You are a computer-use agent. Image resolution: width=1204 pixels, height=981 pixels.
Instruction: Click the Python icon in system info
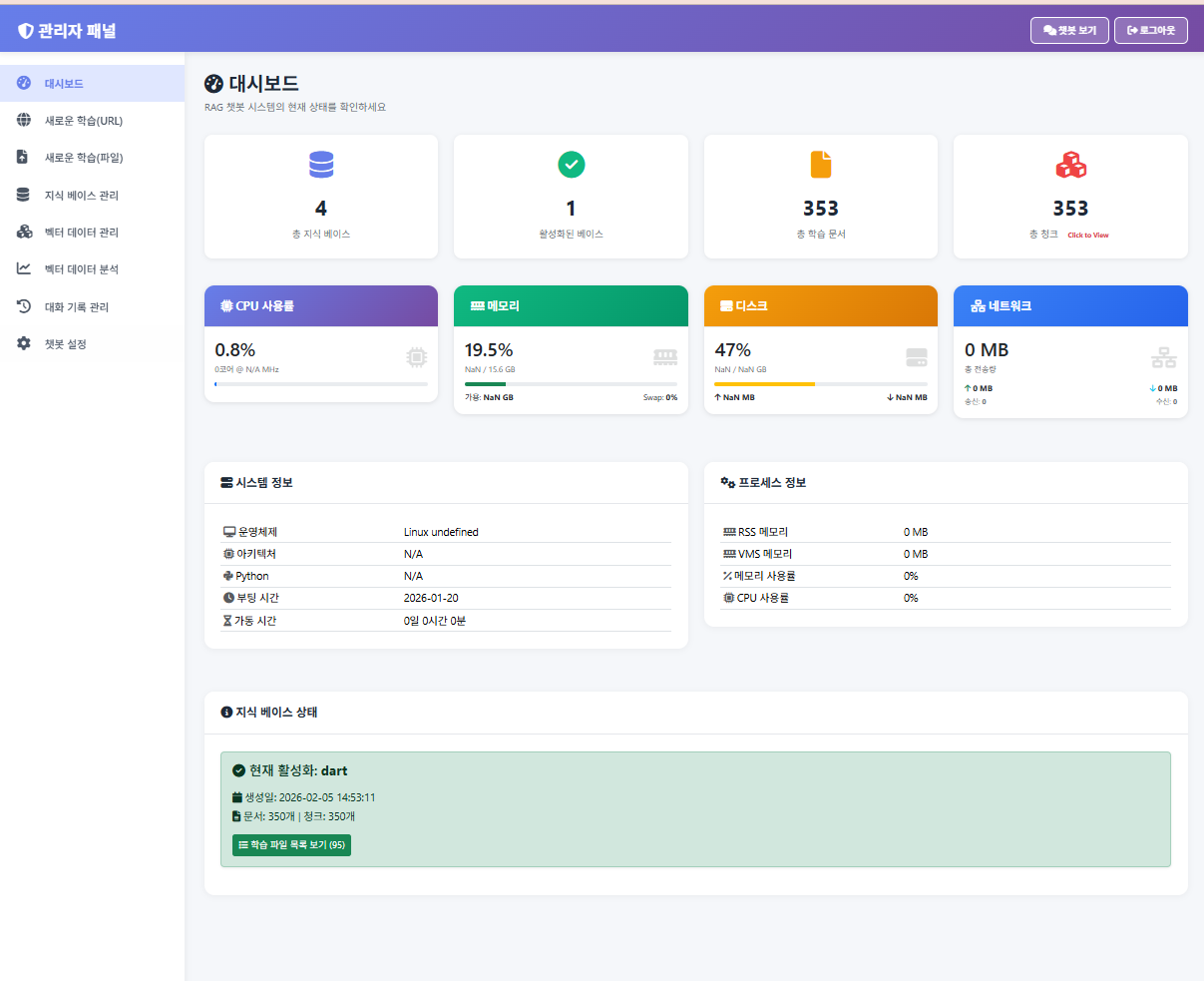[x=228, y=576]
